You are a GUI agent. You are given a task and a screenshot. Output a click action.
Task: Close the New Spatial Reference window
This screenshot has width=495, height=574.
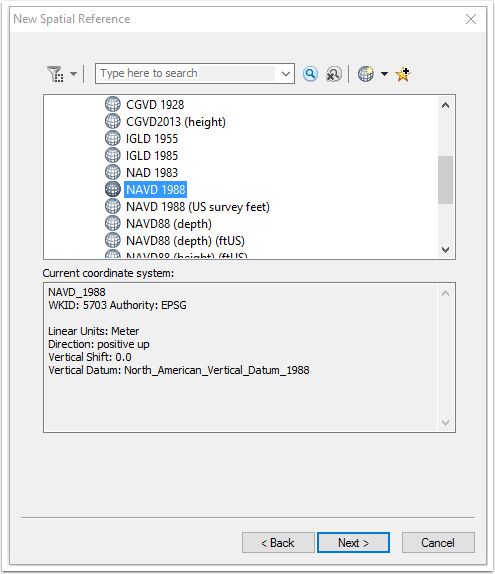[x=471, y=19]
